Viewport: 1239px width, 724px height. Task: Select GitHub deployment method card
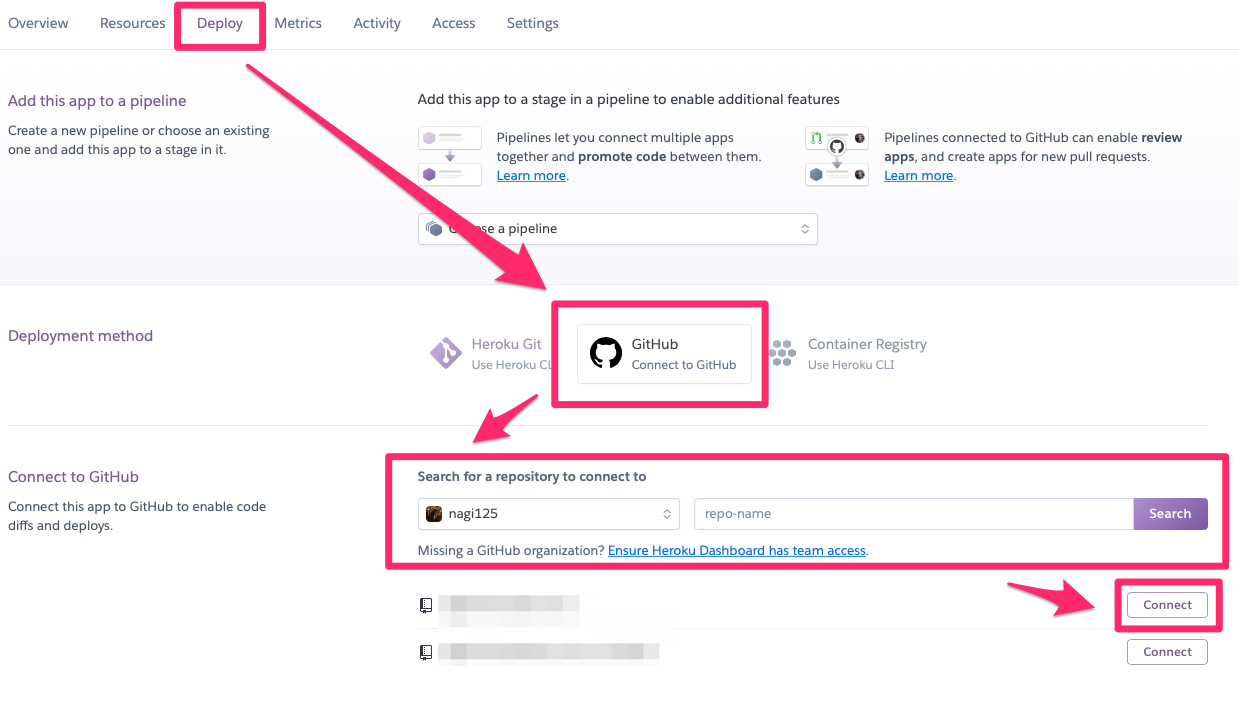(664, 354)
